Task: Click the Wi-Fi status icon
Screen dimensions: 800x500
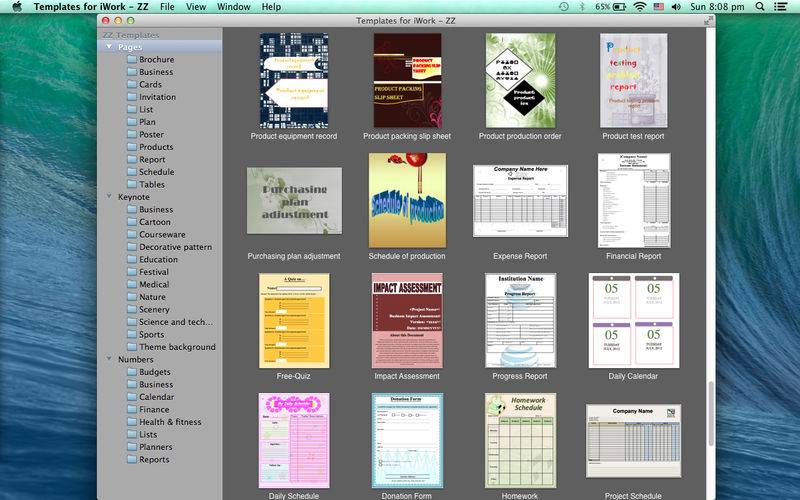Action: click(x=639, y=7)
